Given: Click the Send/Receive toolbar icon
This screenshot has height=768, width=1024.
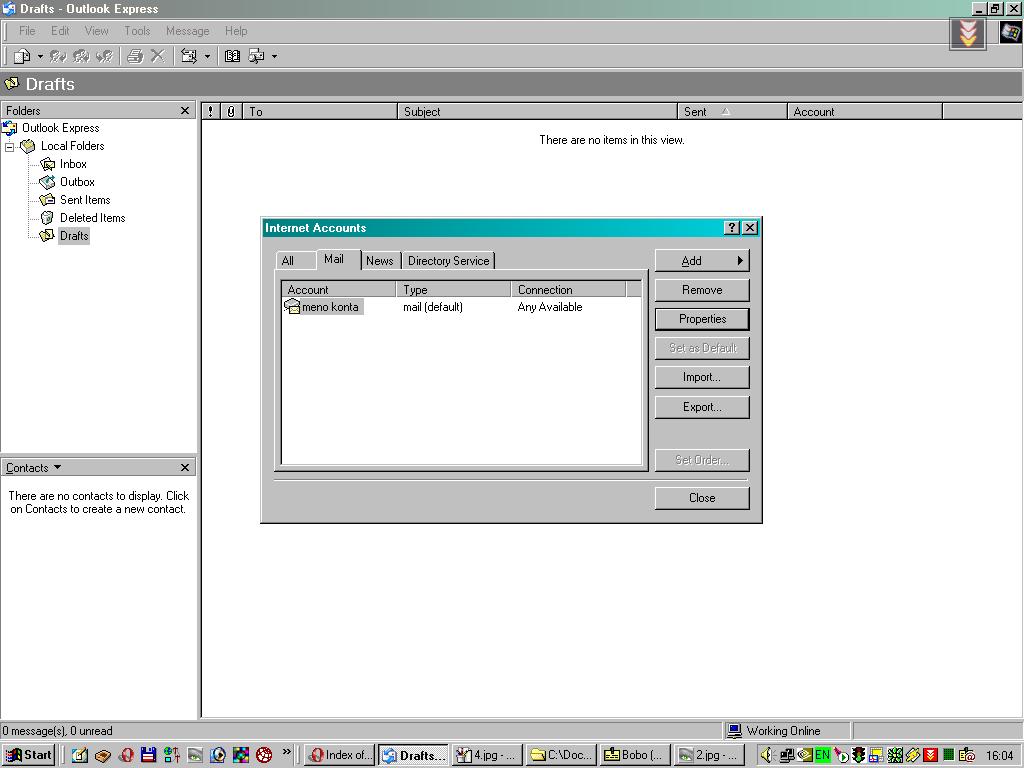Looking at the screenshot, I should pos(188,56).
